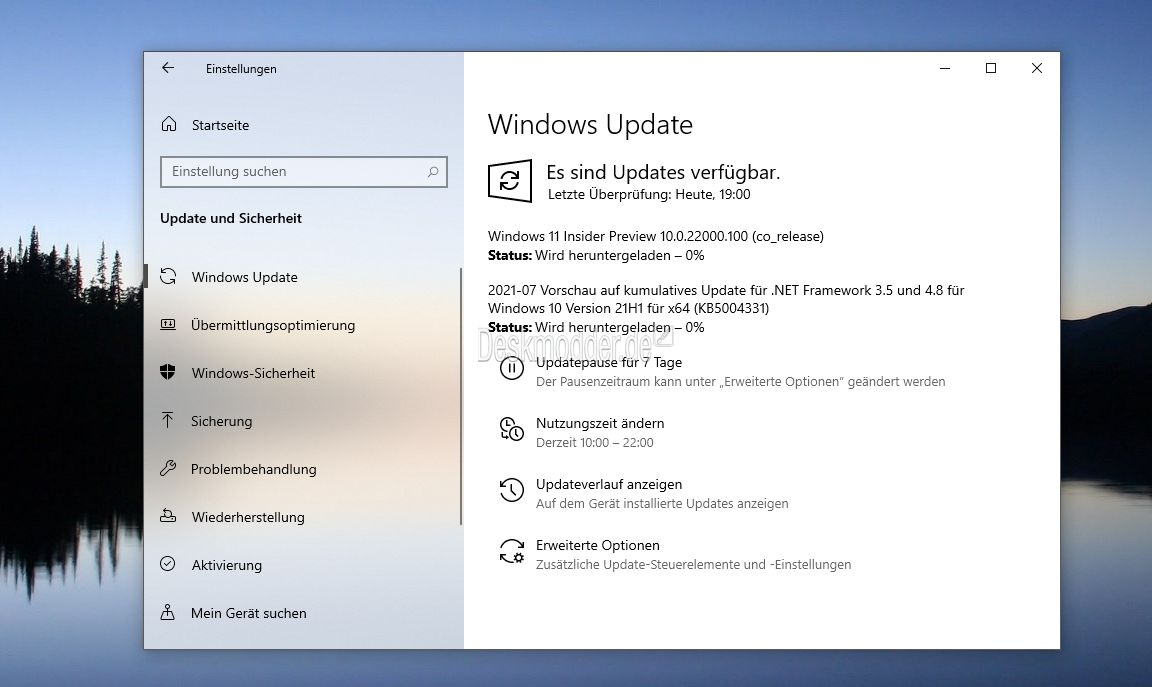Click the KB5004331 .NET Framework update entry
Screen dimensions: 1152x687
(x=726, y=299)
